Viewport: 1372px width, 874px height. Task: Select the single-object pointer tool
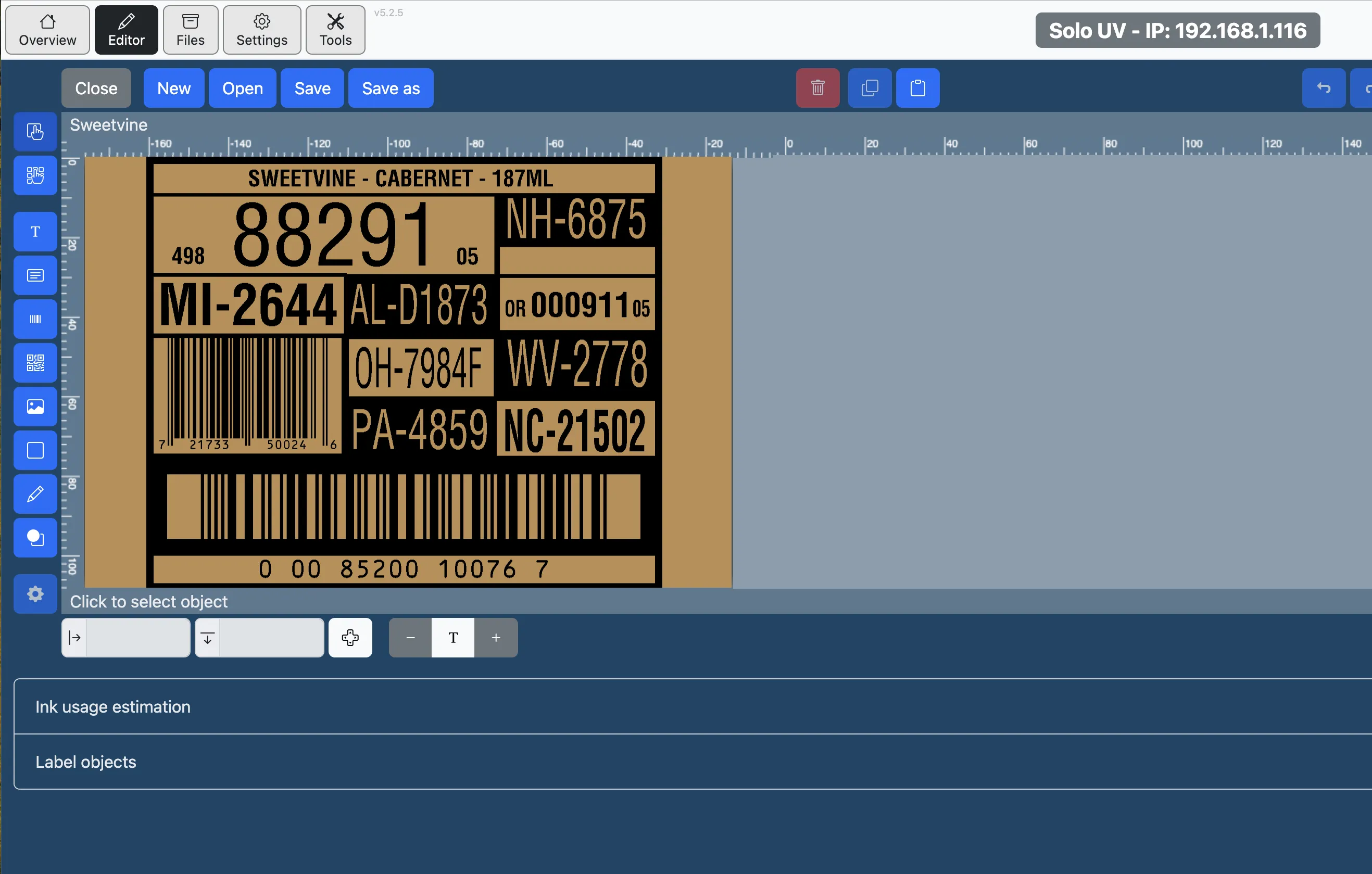tap(35, 132)
